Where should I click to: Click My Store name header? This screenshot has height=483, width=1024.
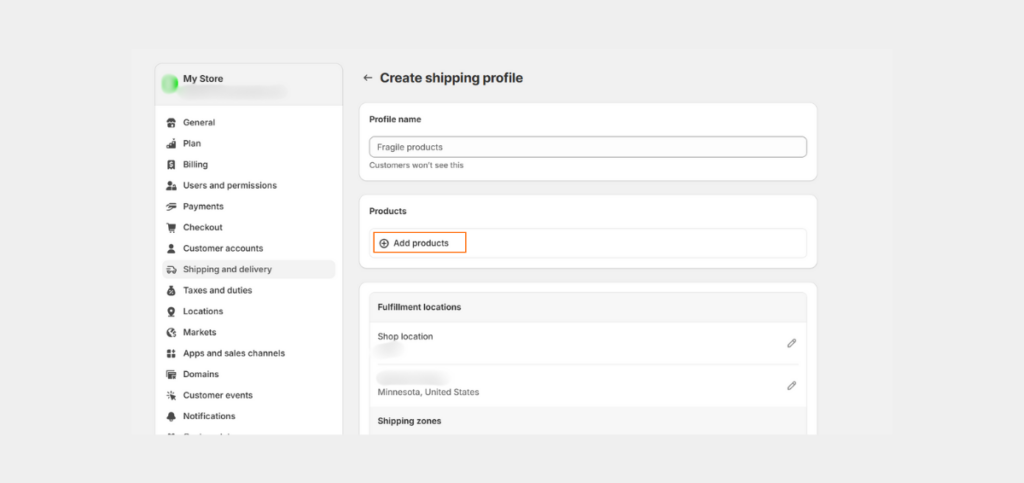203,78
